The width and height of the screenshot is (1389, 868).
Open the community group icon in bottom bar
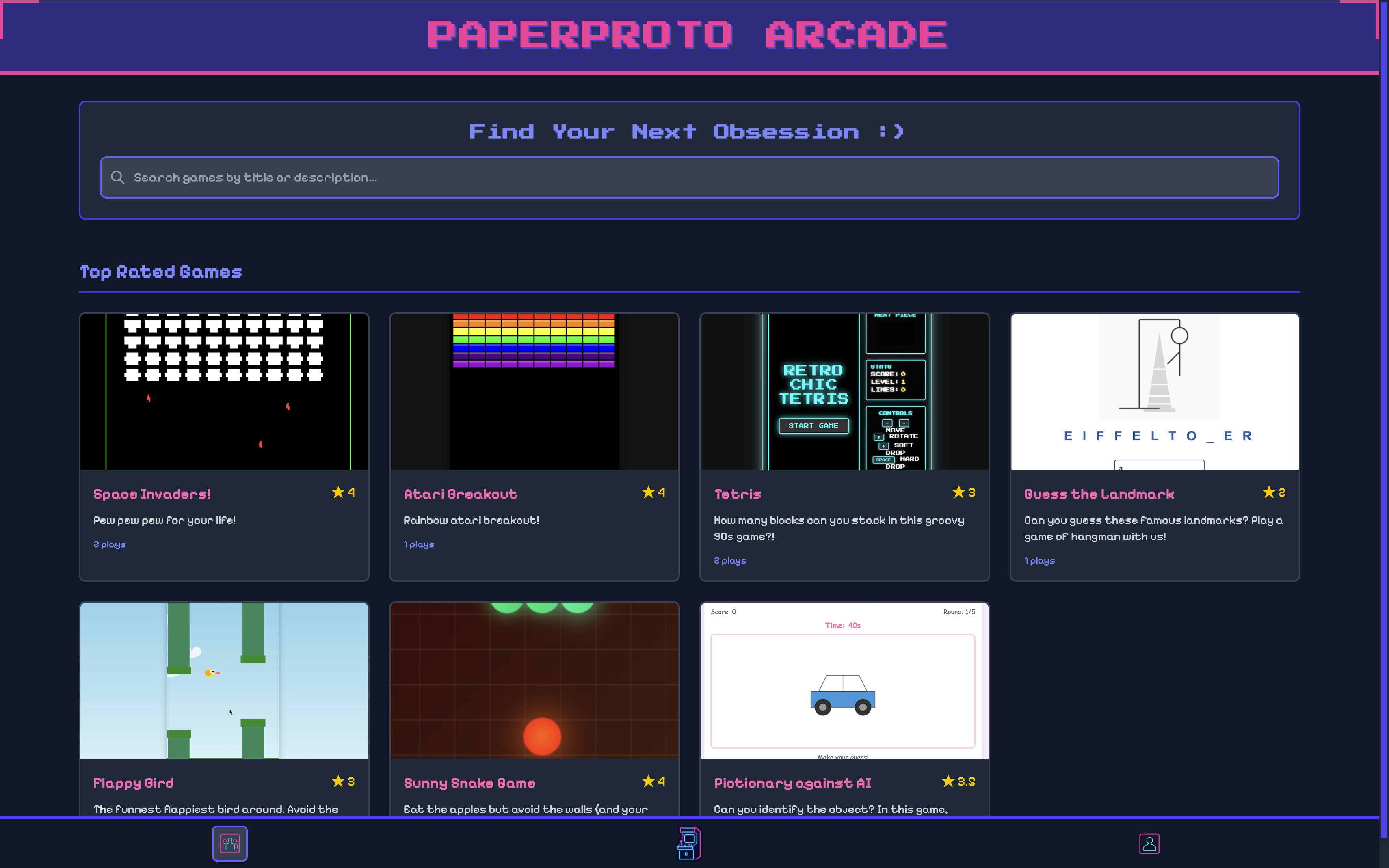pyautogui.click(x=230, y=843)
